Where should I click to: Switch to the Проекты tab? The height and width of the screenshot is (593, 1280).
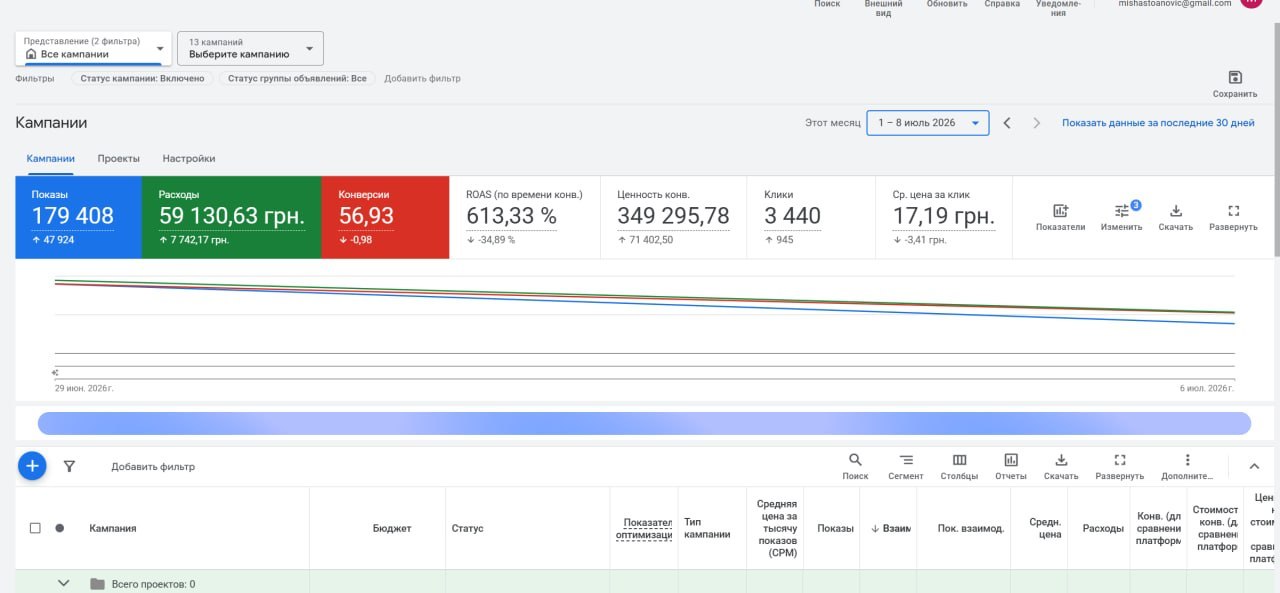118,158
